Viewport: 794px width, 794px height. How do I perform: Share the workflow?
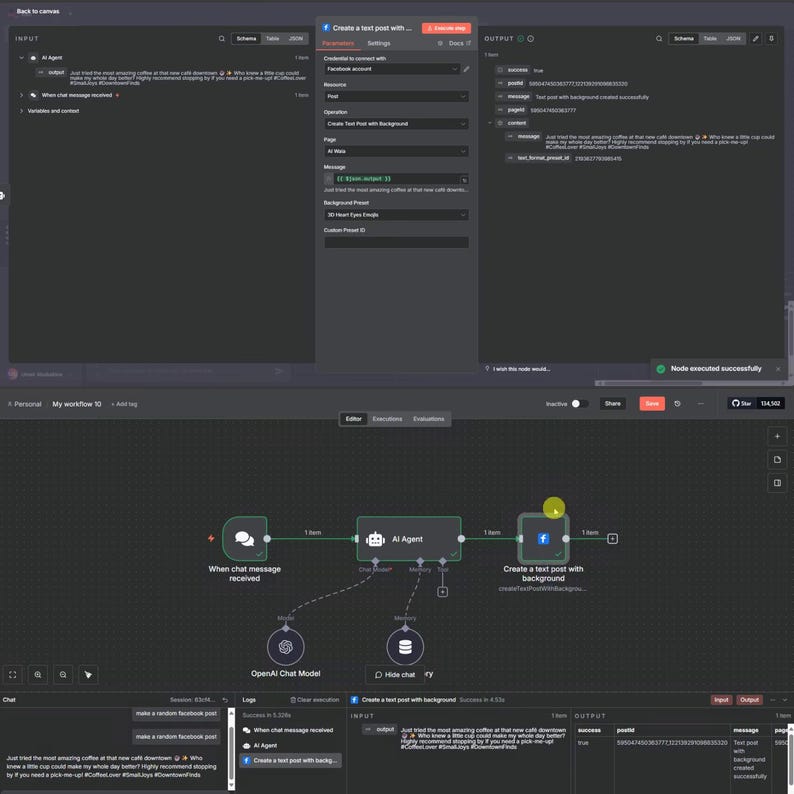coord(612,404)
